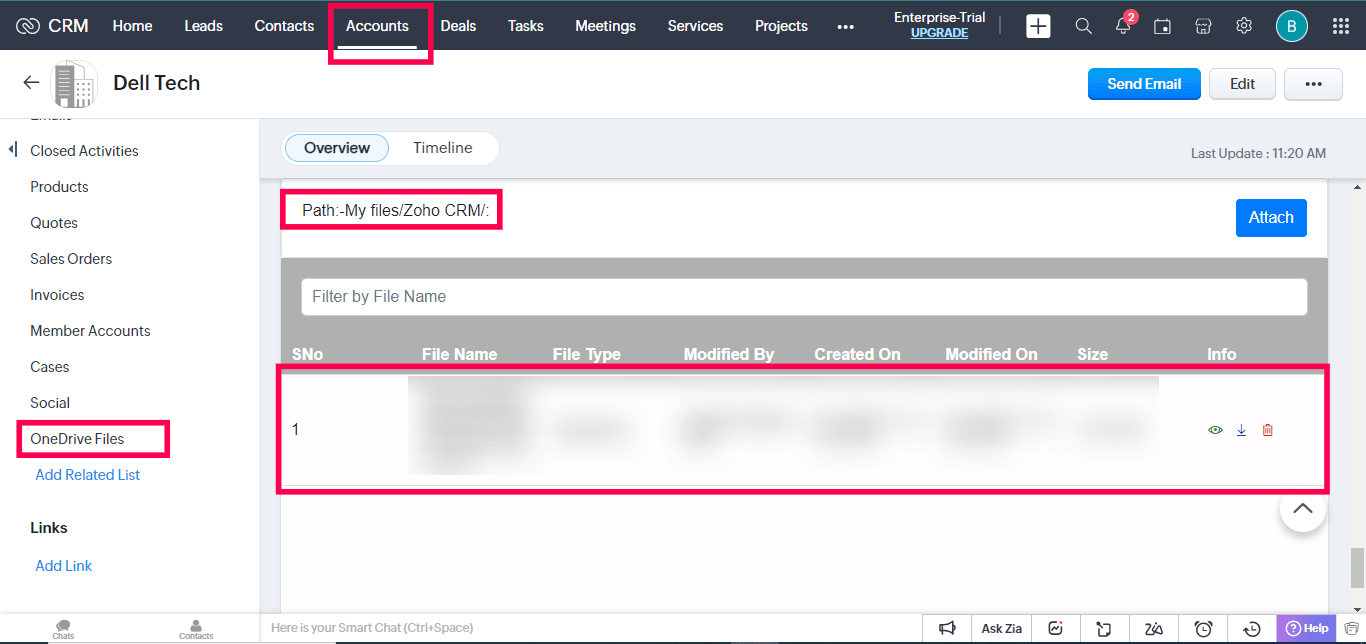Viewport: 1366px width, 644px height.
Task: Click the Add Link link
Action: (64, 566)
